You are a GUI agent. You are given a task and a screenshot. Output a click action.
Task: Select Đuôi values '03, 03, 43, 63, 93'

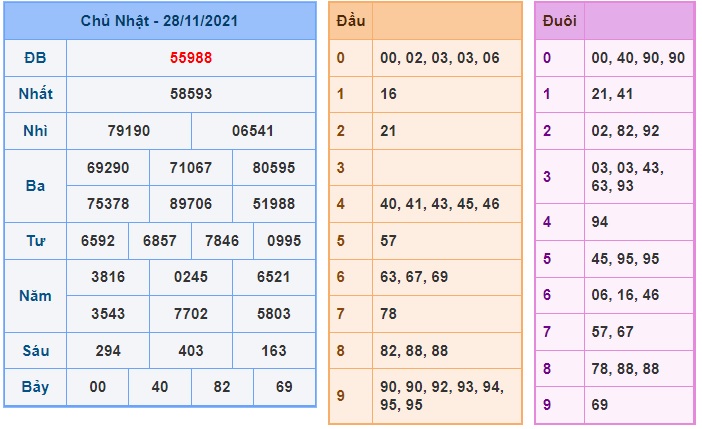coord(627,176)
